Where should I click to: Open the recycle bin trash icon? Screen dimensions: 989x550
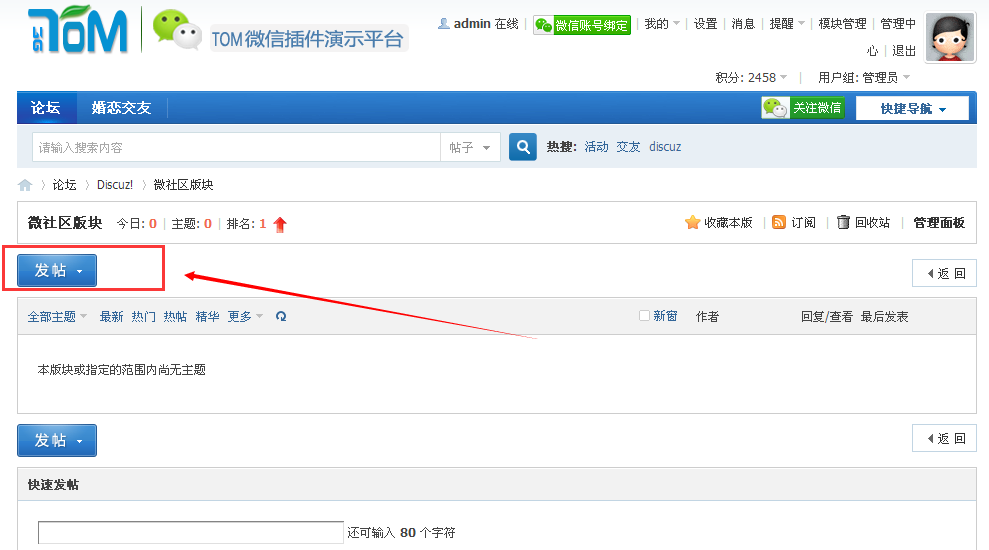[844, 223]
